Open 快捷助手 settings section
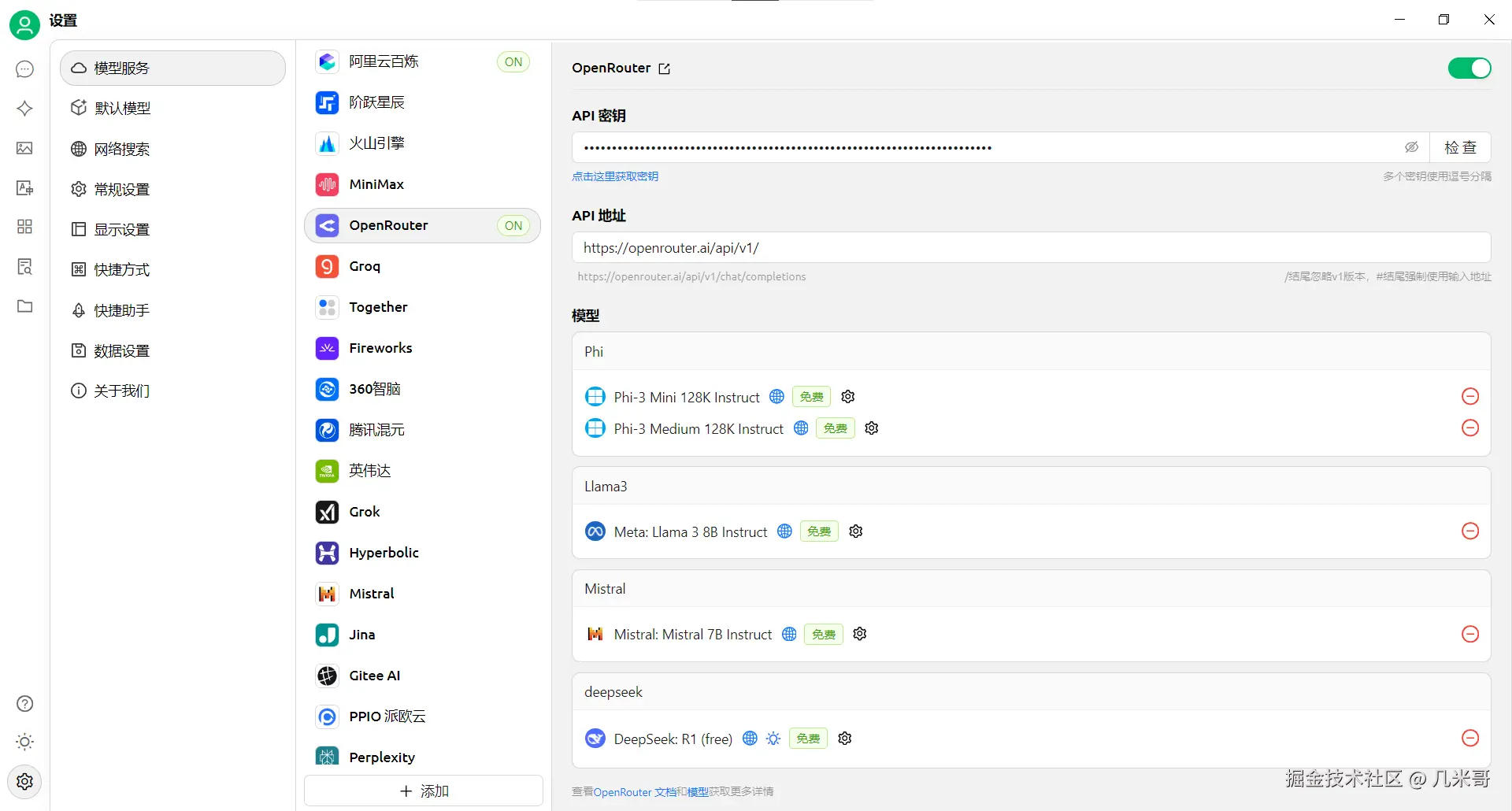Image resolution: width=1512 pixels, height=811 pixels. point(172,310)
